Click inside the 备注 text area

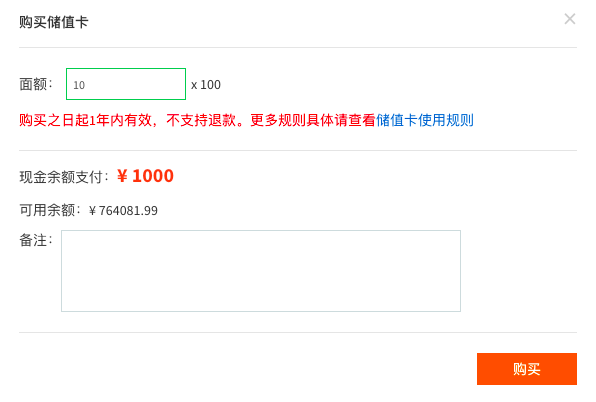261,271
